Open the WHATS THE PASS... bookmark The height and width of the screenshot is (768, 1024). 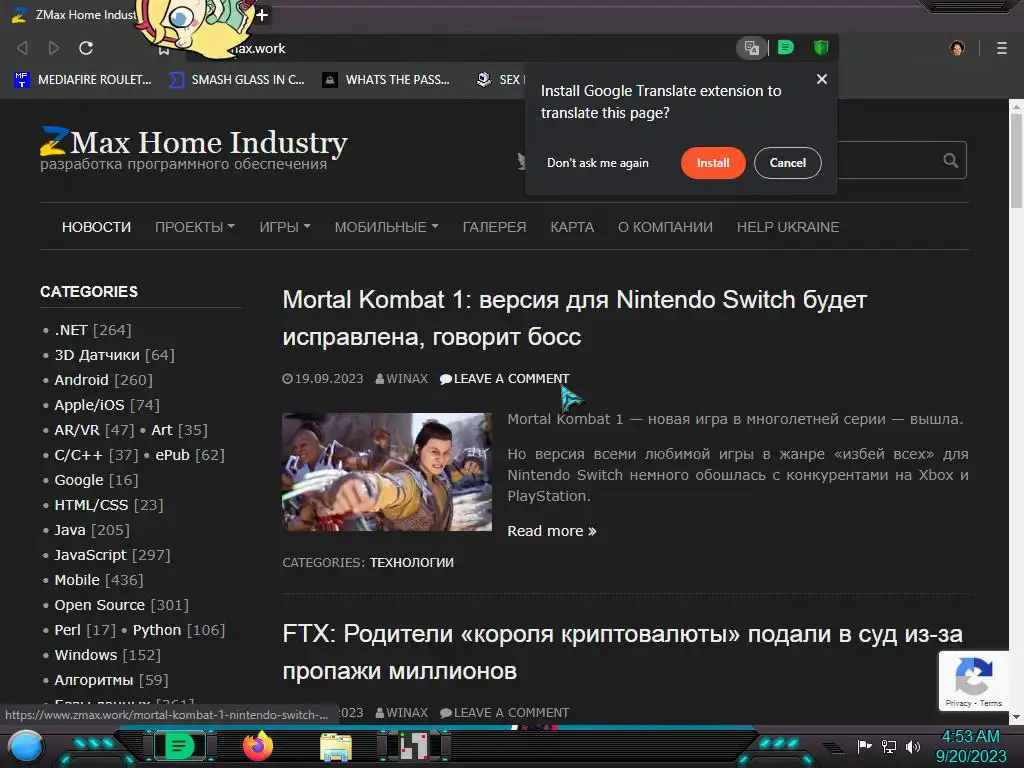(x=387, y=80)
